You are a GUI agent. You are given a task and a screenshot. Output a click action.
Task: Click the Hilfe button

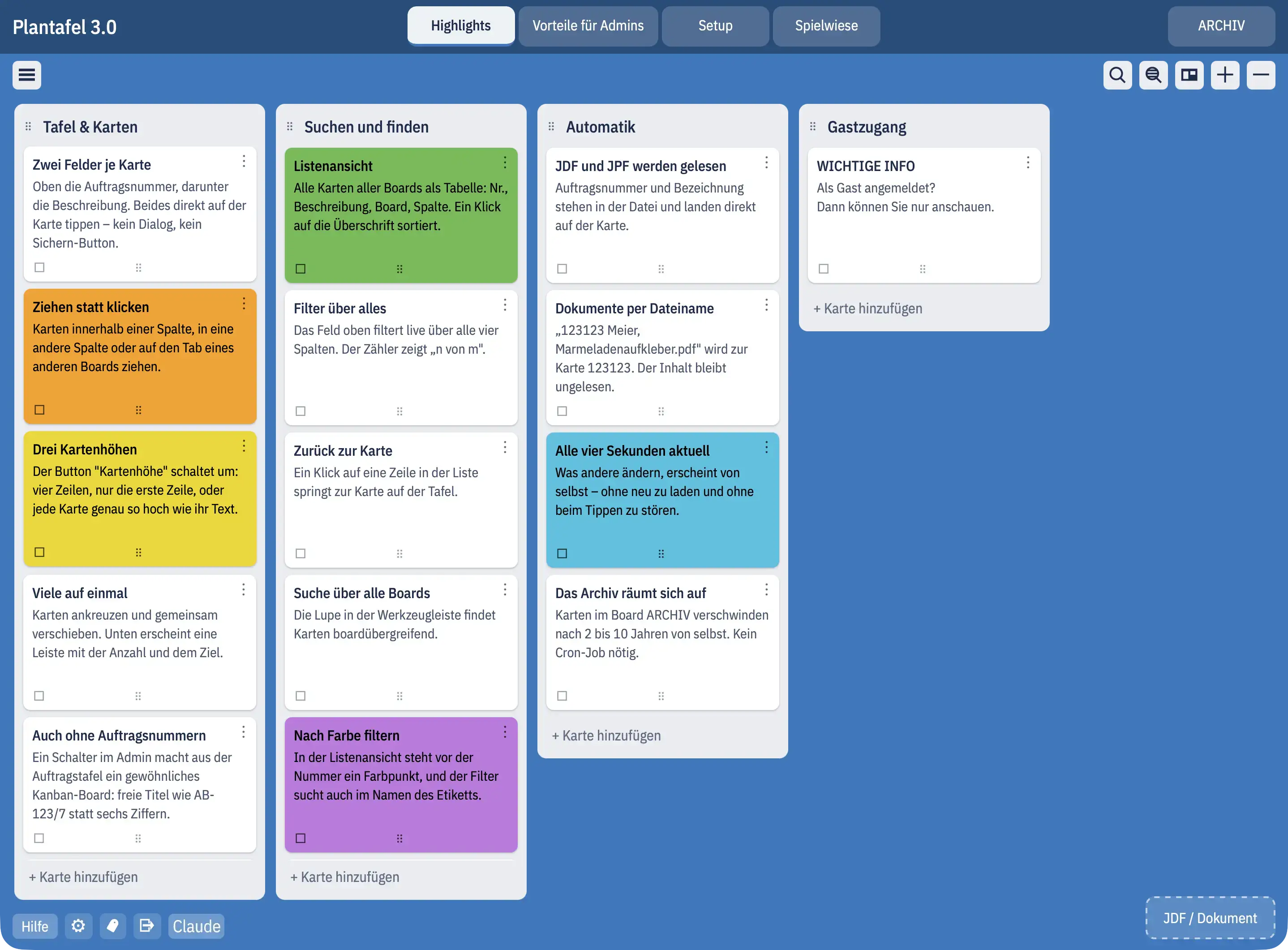click(35, 926)
